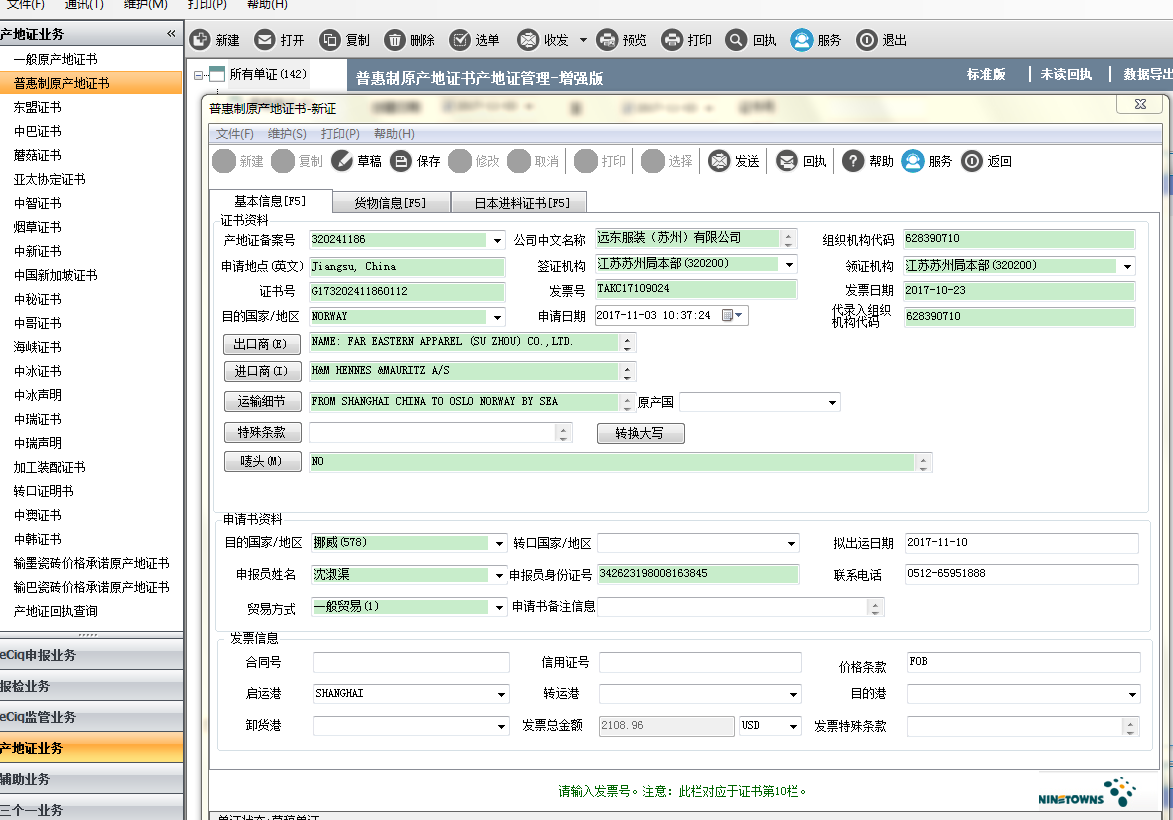This screenshot has width=1173, height=820.
Task: Click the 退出 exit icon
Action: 867,40
